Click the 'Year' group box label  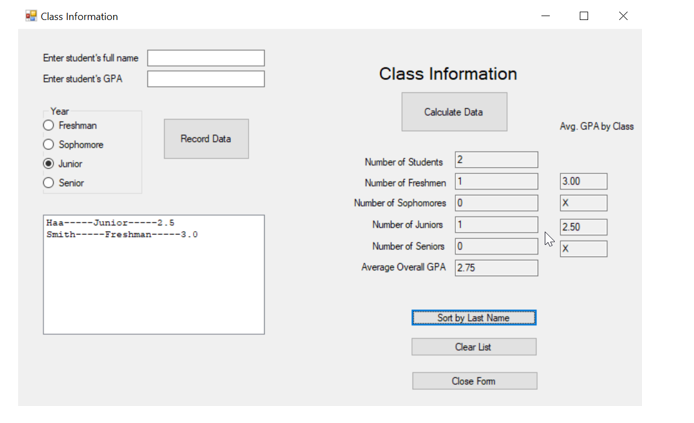click(59, 111)
